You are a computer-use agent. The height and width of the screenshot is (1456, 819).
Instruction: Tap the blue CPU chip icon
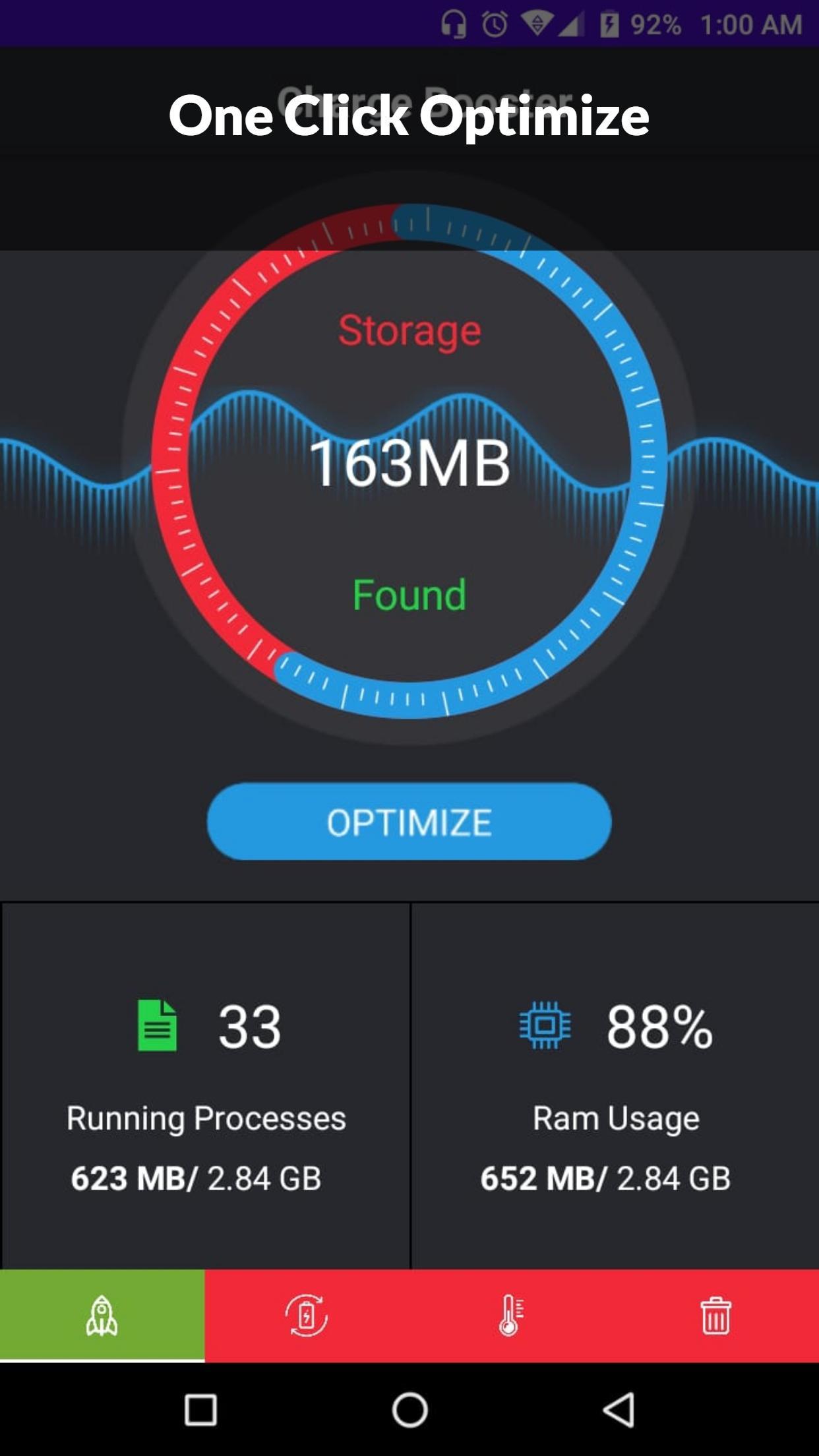pyautogui.click(x=545, y=1025)
